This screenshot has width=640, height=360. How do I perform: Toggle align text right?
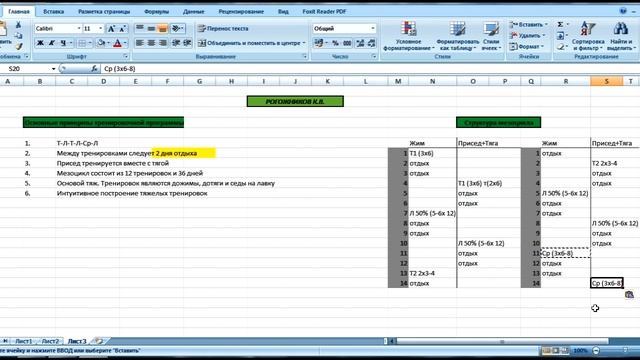click(162, 43)
